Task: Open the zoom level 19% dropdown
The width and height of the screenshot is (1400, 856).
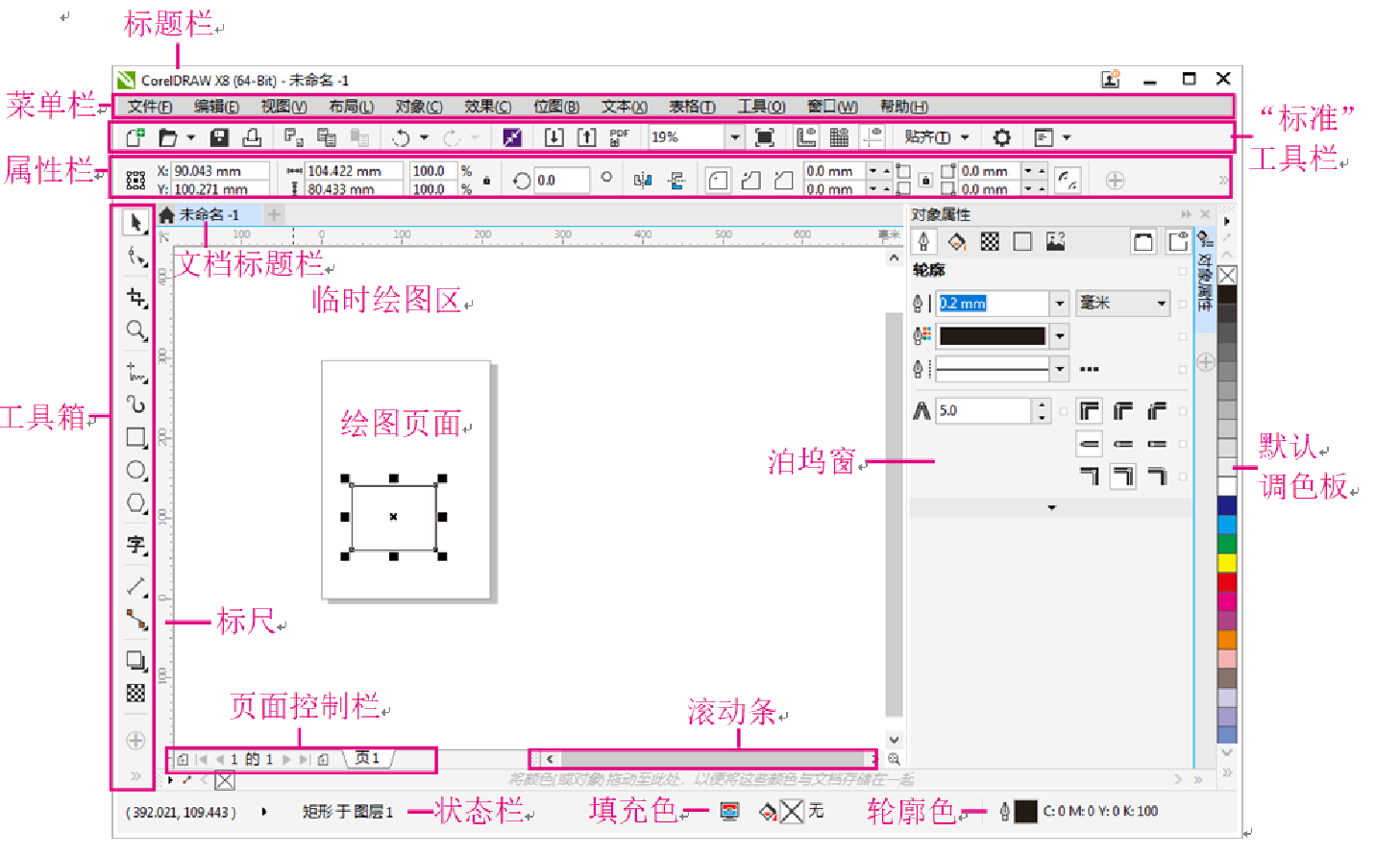Action: coord(734,137)
